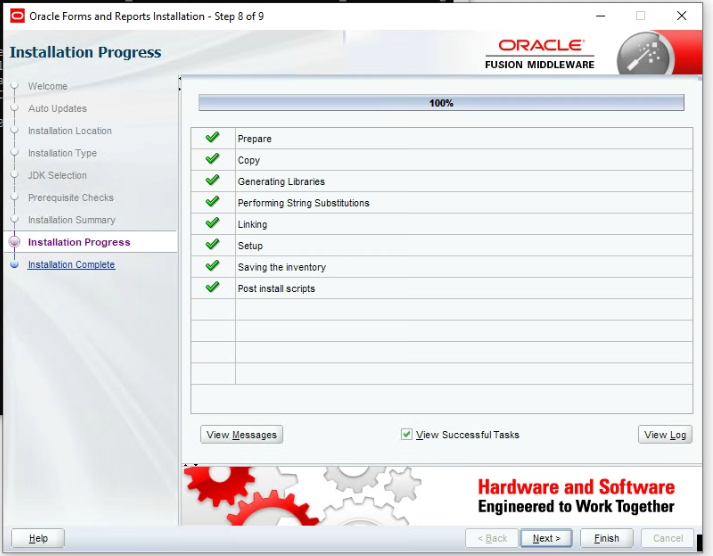Image resolution: width=713 pixels, height=556 pixels.
Task: Minimize the installer window
Action: coord(601,16)
